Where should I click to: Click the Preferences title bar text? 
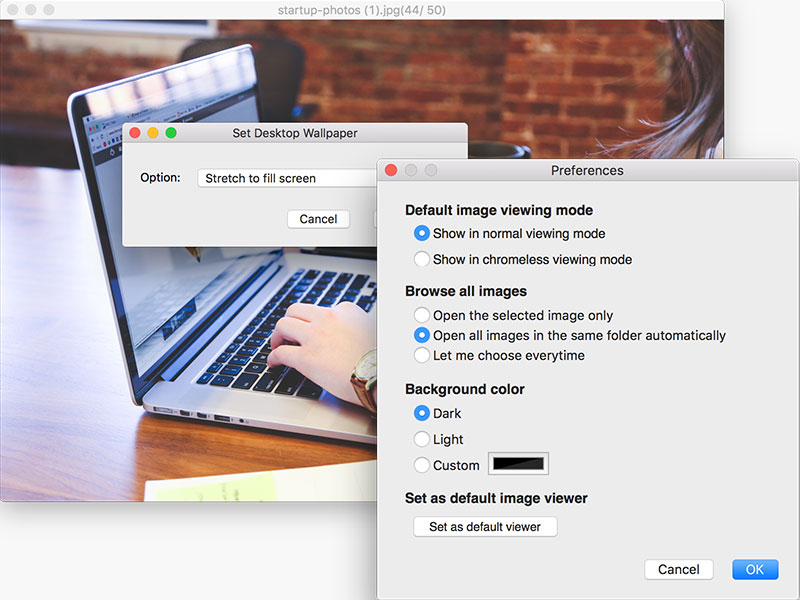point(587,170)
